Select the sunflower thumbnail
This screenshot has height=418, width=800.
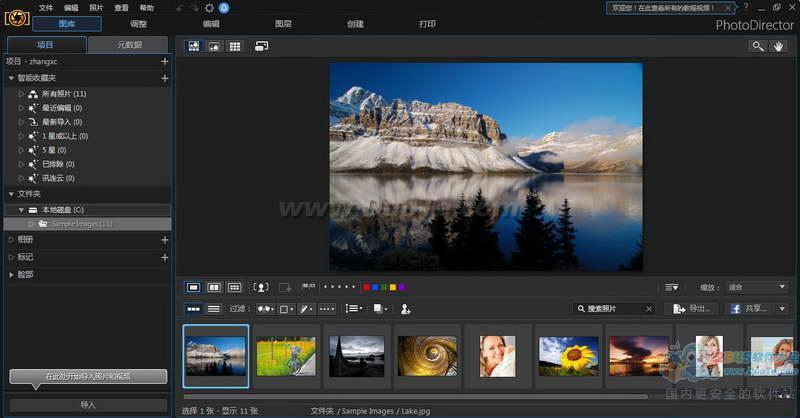tap(568, 356)
